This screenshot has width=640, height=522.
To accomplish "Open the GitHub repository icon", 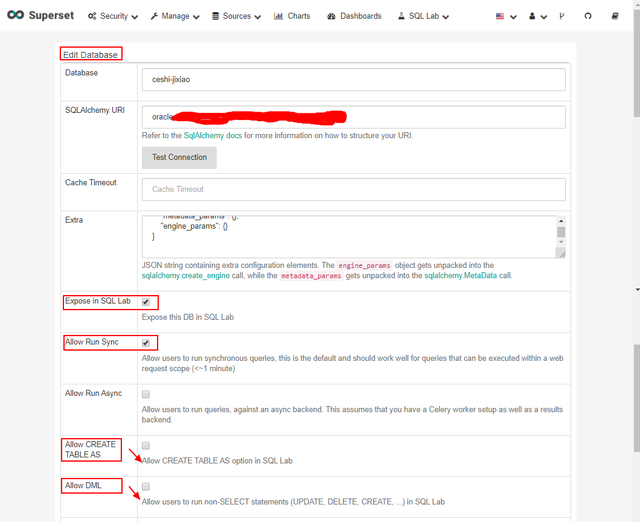I will 588,16.
